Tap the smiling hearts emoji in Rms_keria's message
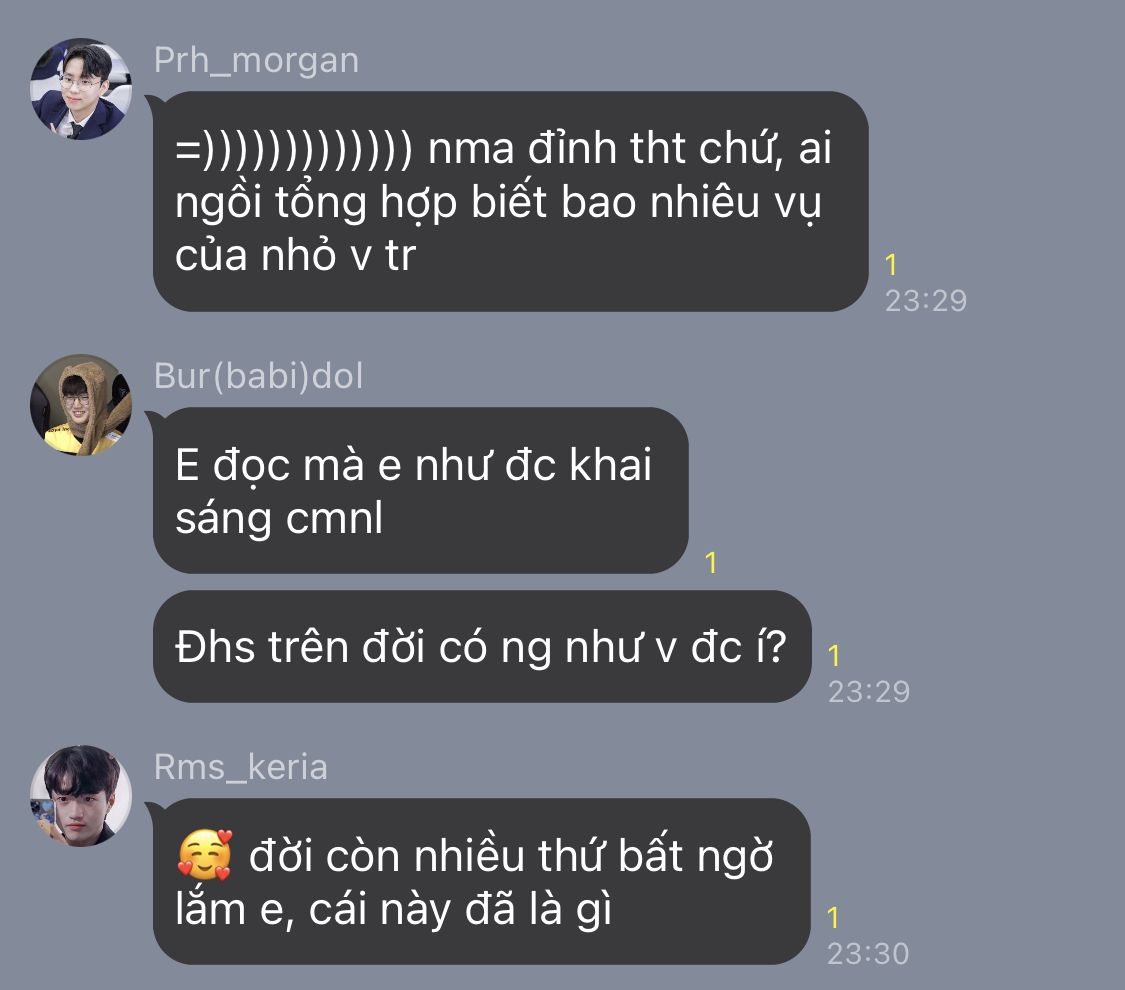1125x990 pixels. pyautogui.click(x=204, y=855)
